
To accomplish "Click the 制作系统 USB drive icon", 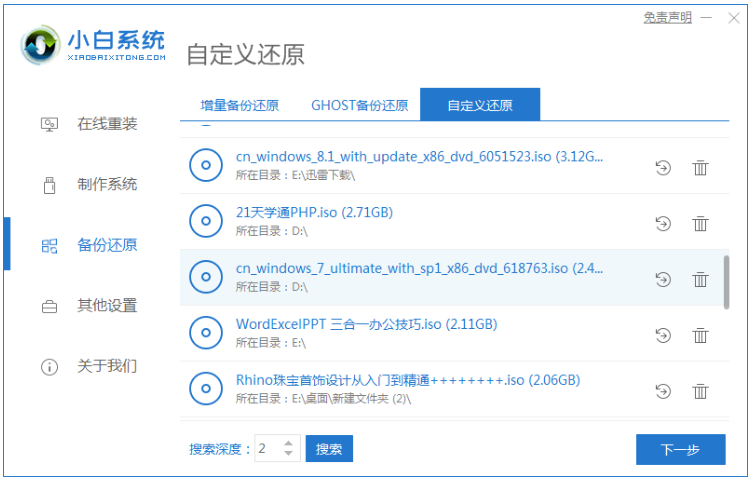I will click(x=49, y=185).
